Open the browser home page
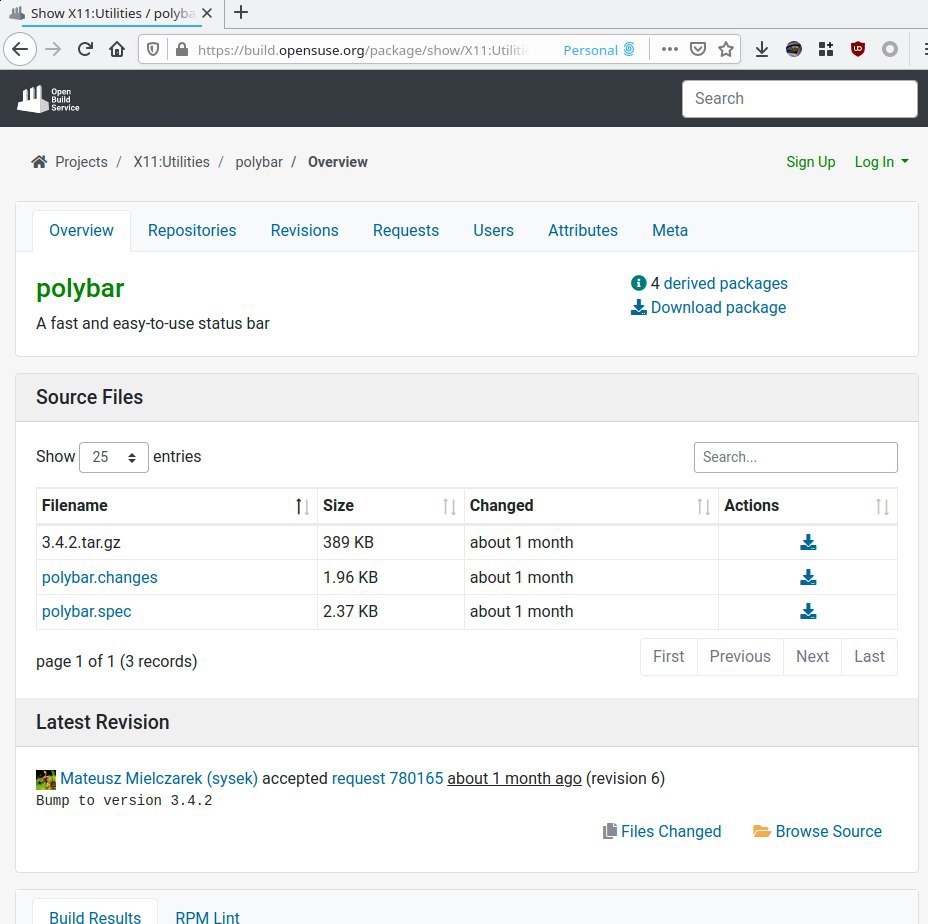928x924 pixels. coord(117,49)
